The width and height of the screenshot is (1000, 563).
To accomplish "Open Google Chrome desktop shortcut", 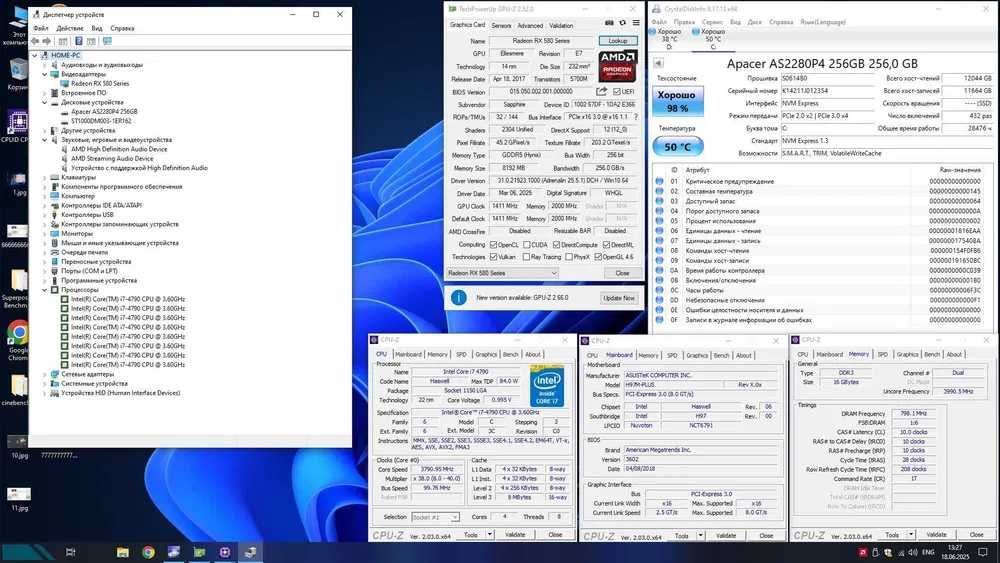I will 18,339.
